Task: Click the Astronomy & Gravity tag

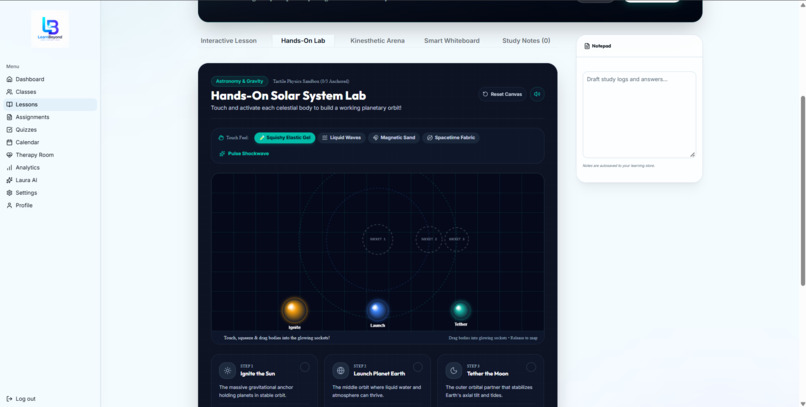Action: pyautogui.click(x=240, y=81)
